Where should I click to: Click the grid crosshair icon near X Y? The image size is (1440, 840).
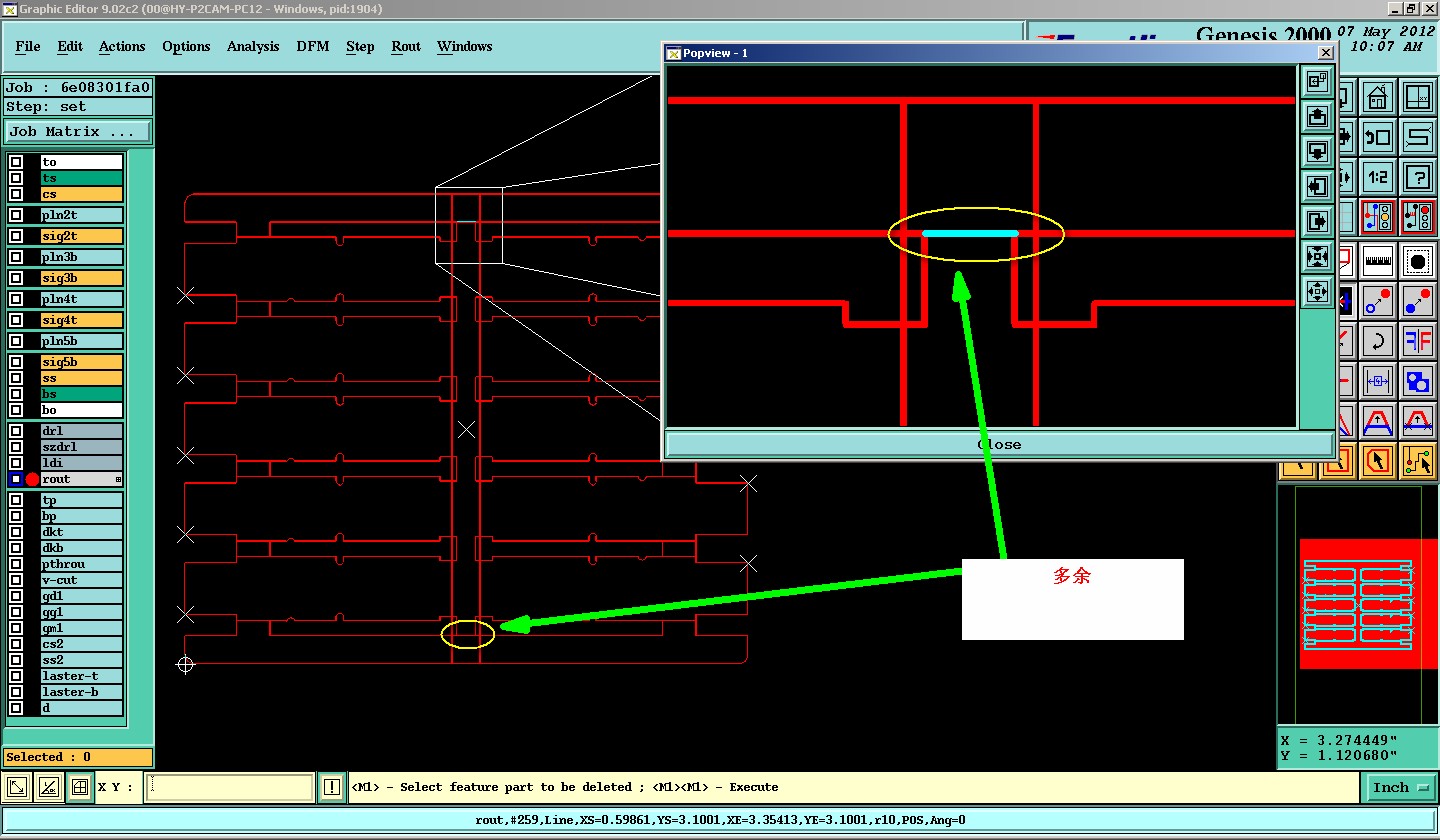click(80, 787)
